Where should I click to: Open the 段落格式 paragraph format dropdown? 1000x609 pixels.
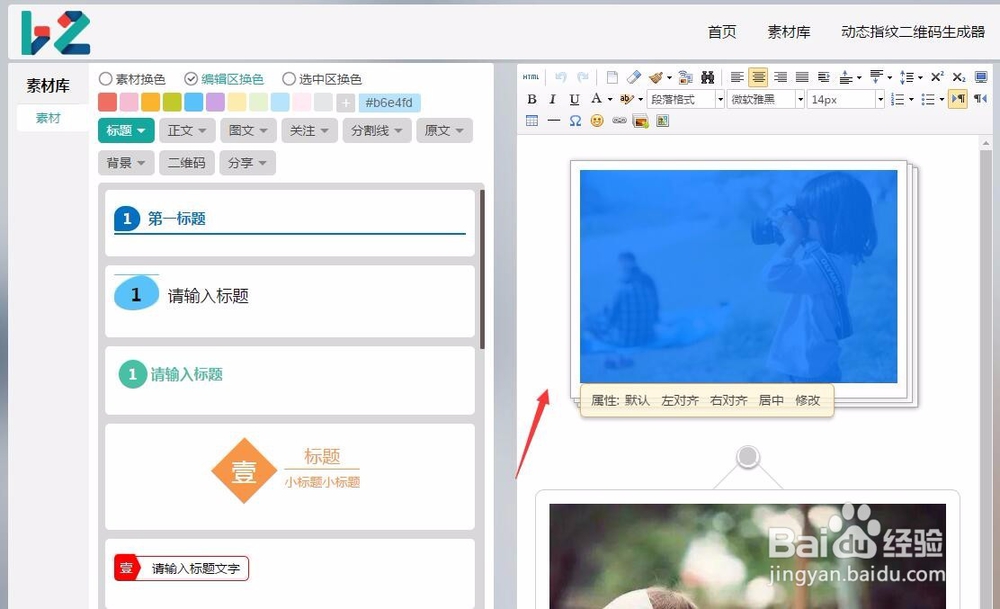(x=680, y=99)
